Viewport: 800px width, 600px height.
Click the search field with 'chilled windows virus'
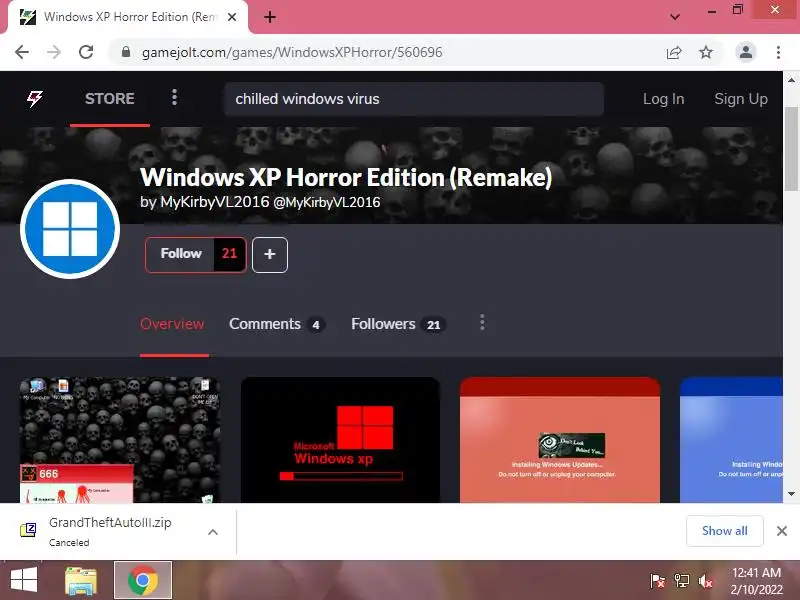tap(414, 99)
